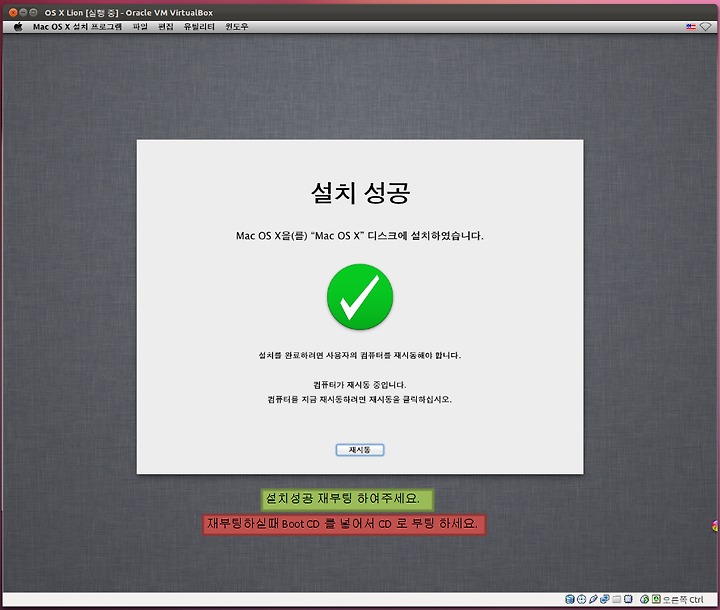Open the Apple menu
This screenshot has height=610, width=720.
click(x=18, y=27)
